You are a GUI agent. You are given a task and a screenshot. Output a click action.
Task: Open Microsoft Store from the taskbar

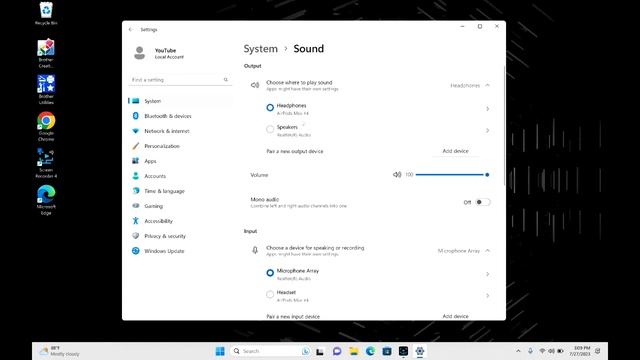tap(387, 351)
